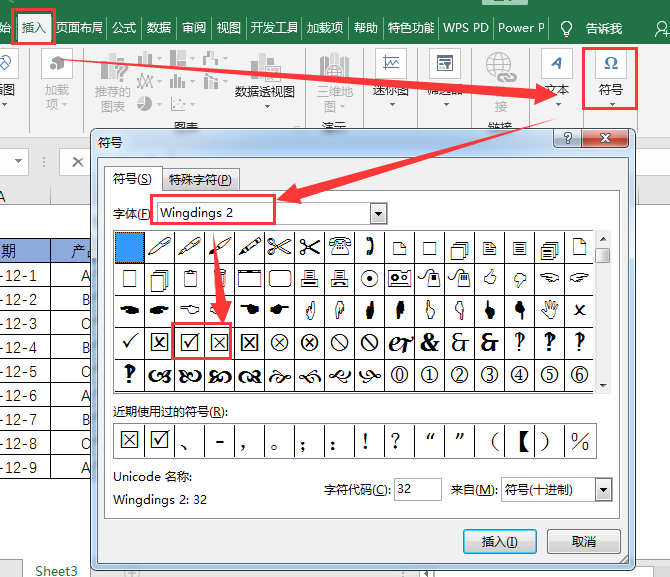Click the Tell Me lightbulb icon
Viewport: 670px width, 577px height.
pyautogui.click(x=566, y=29)
